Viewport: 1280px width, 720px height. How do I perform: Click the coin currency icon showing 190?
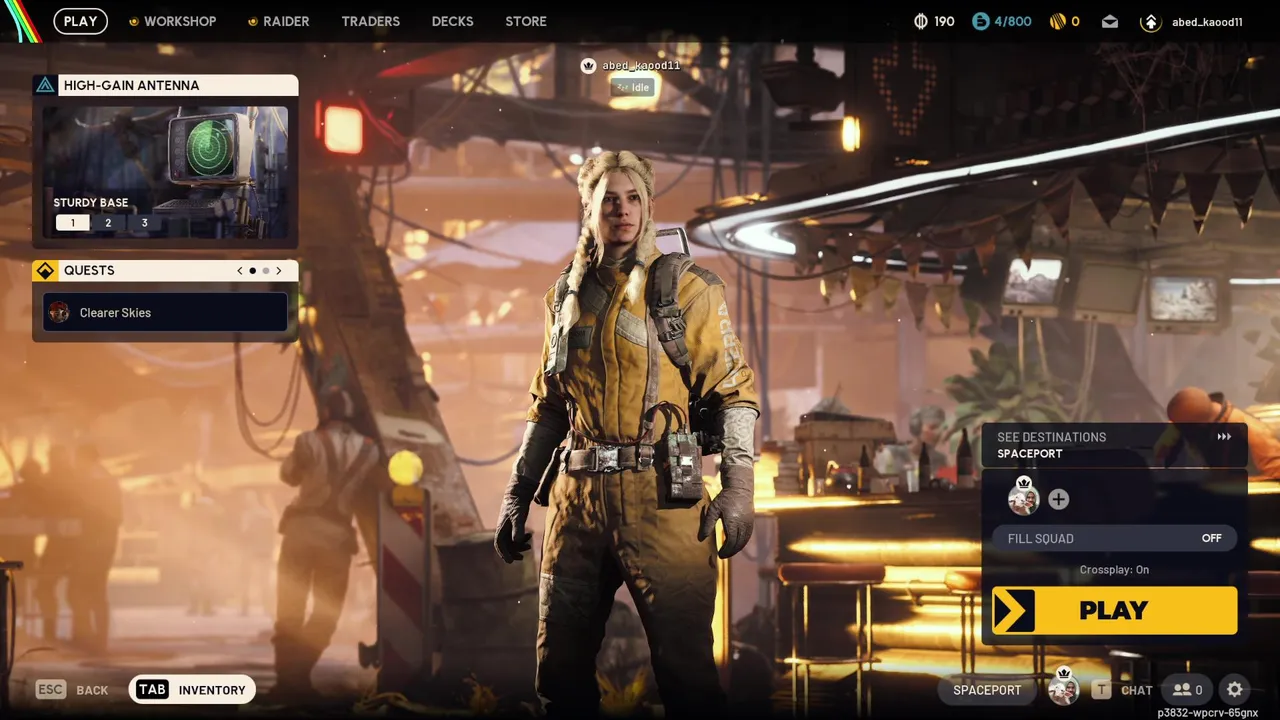tap(921, 21)
